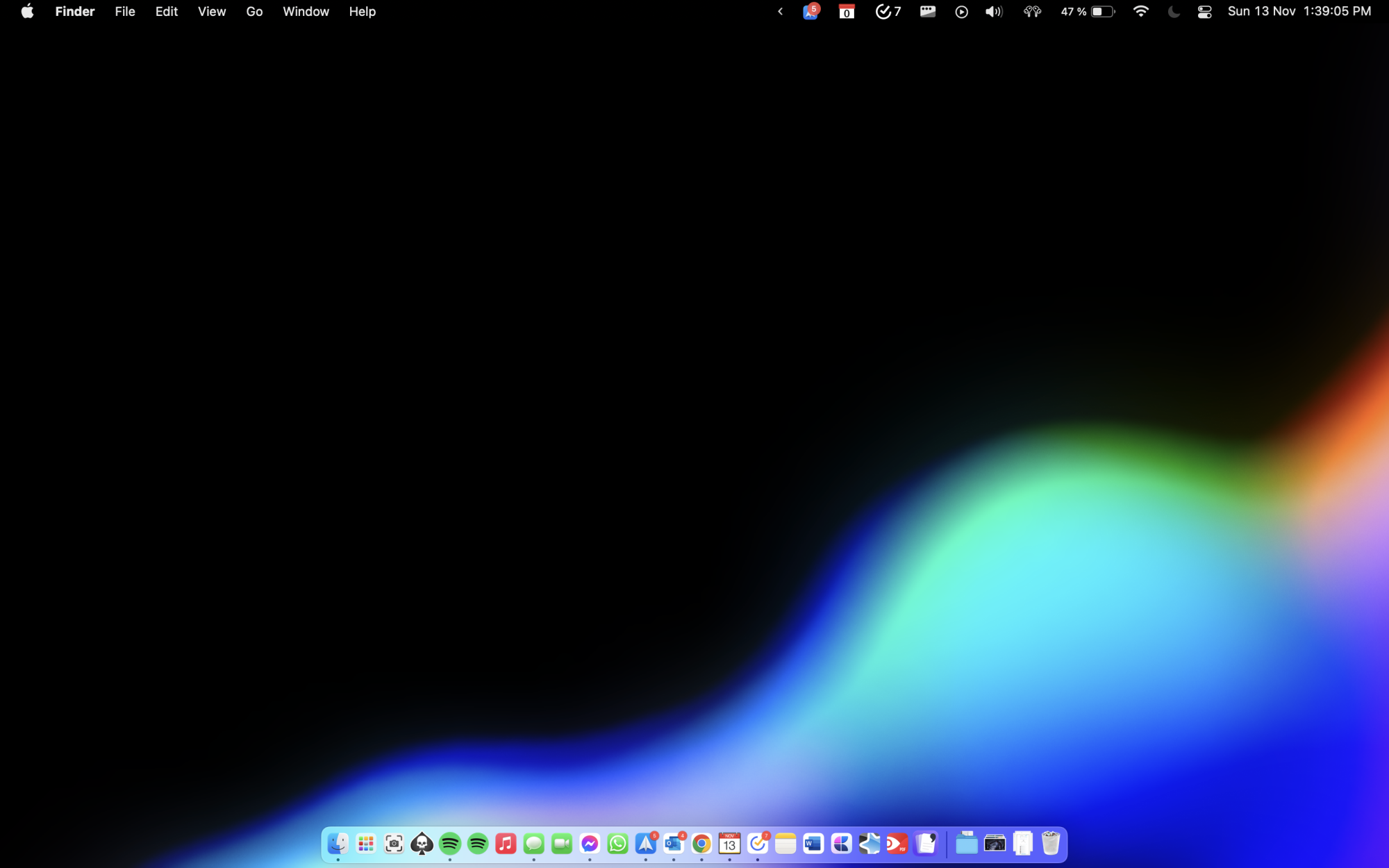This screenshot has width=1389, height=868.
Task: Open the Calendar app showing 13
Action: (x=729, y=844)
